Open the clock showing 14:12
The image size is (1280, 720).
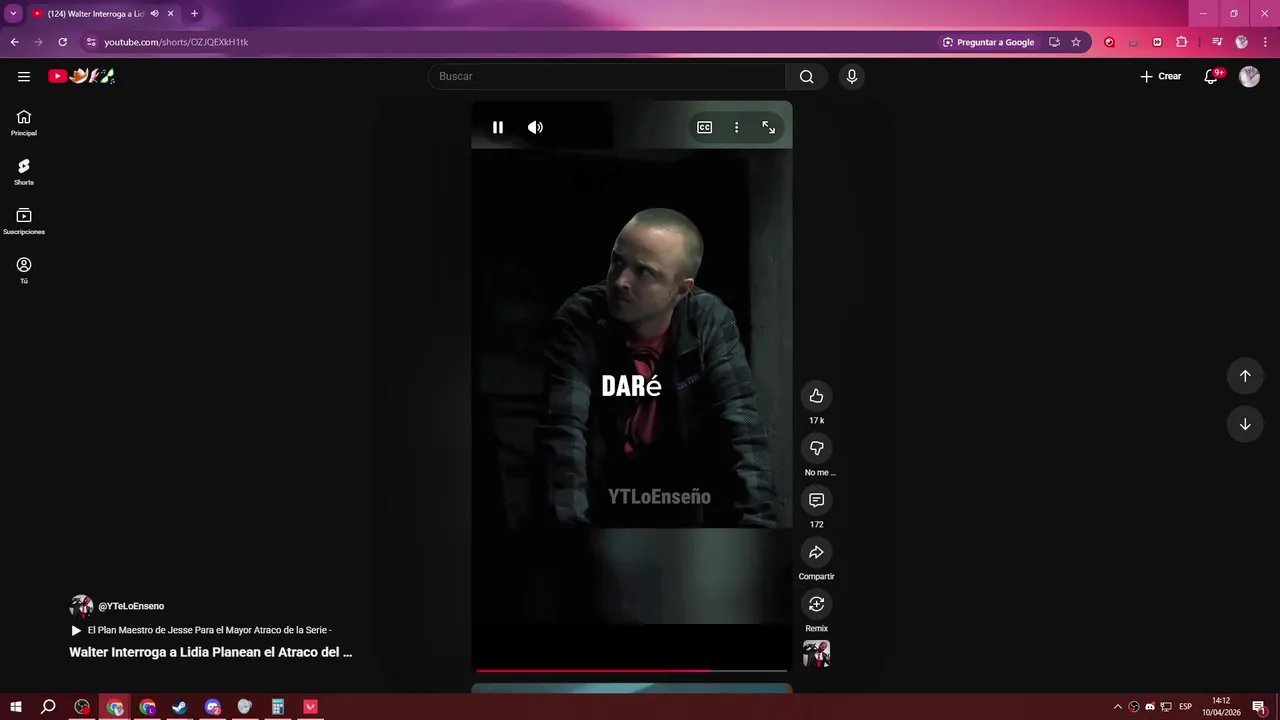click(x=1221, y=707)
